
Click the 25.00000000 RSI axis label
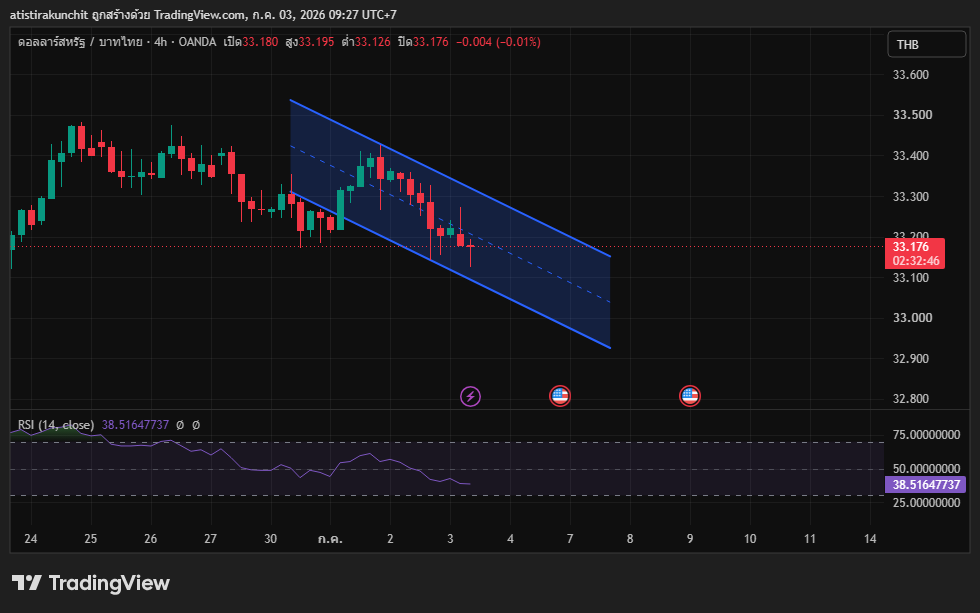[x=926, y=502]
